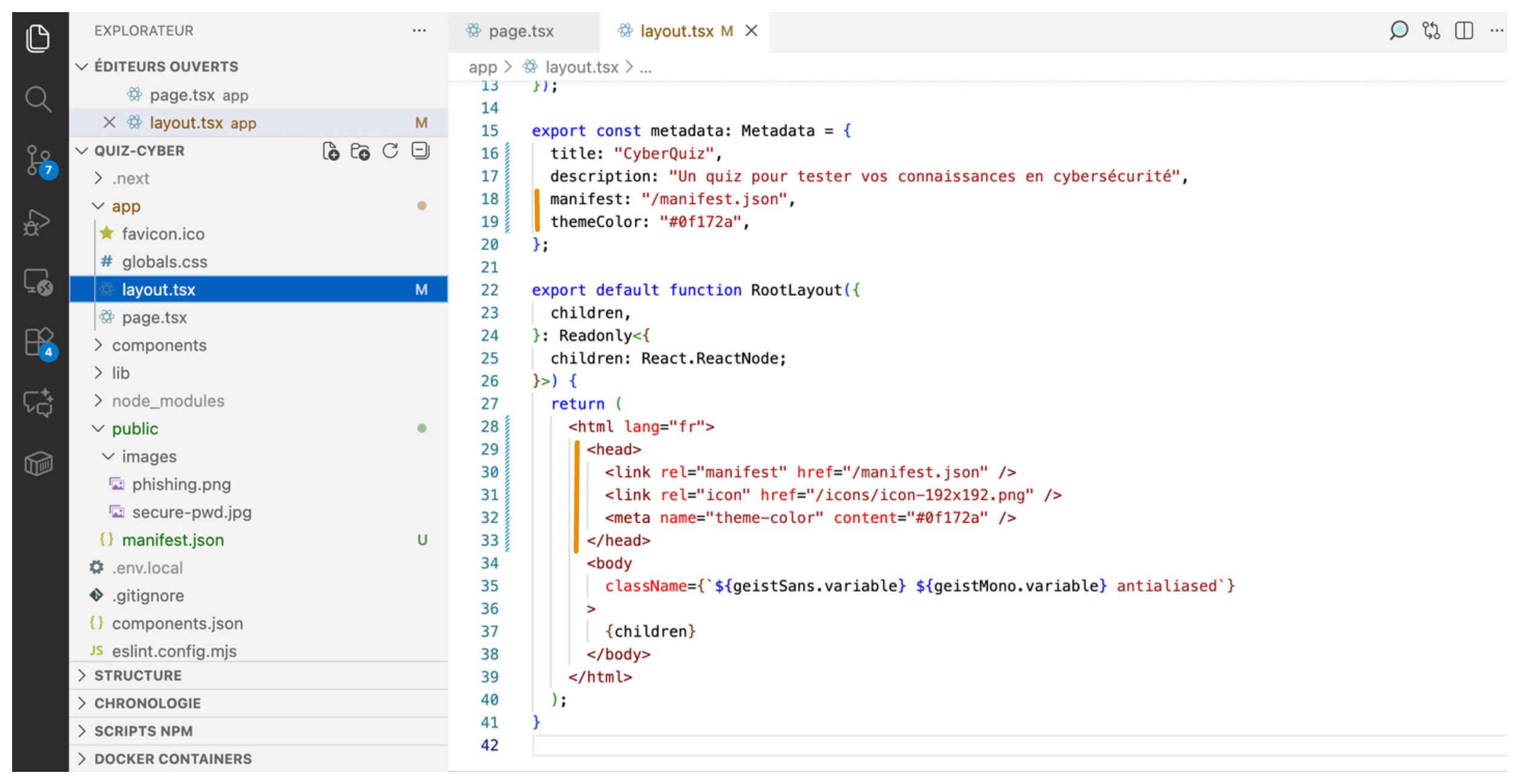The height and width of the screenshot is (784, 1519).
Task: Collapse all folders in explorer
Action: (420, 151)
